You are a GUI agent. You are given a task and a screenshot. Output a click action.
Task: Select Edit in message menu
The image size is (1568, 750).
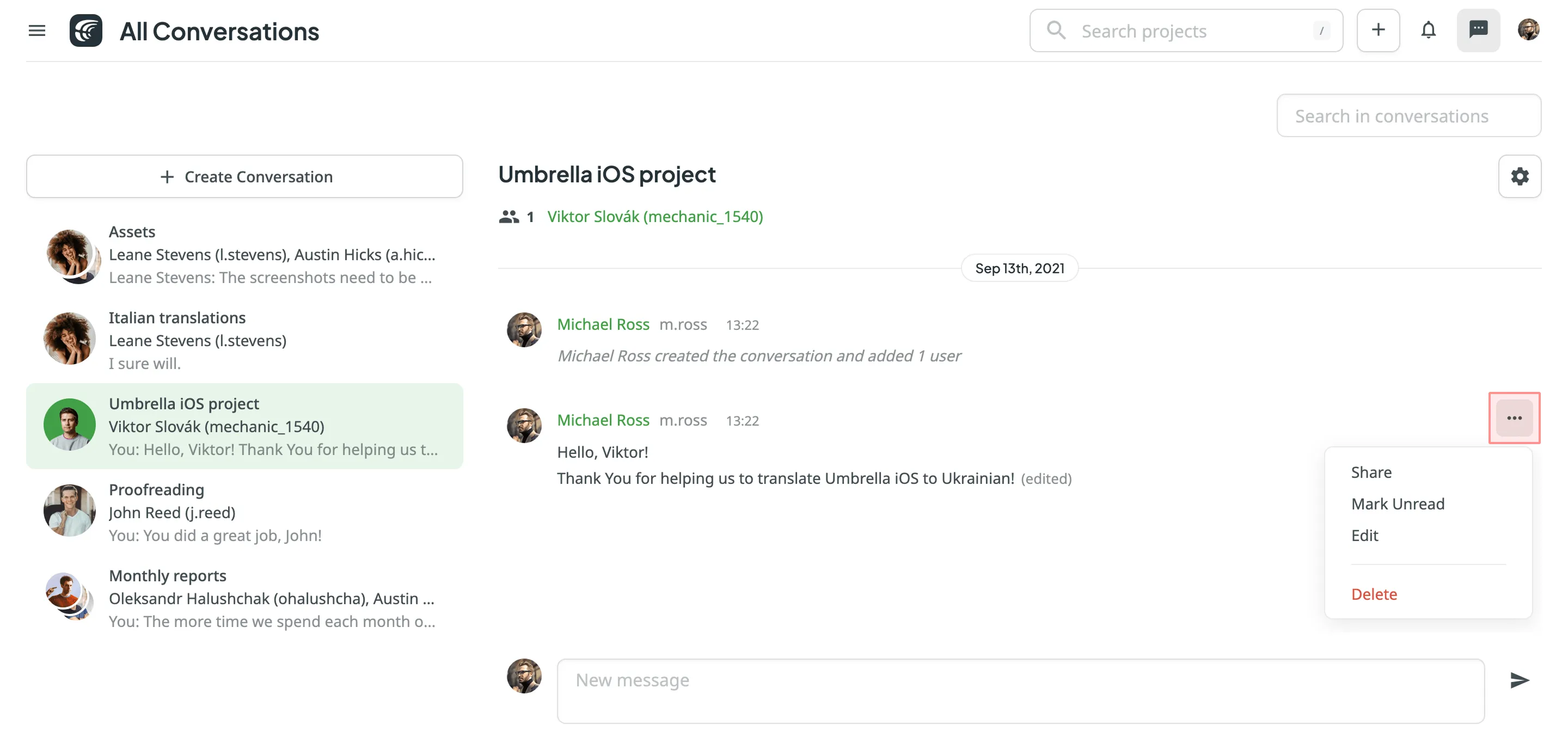click(x=1364, y=535)
